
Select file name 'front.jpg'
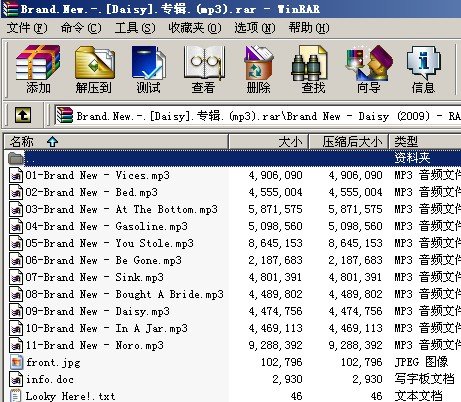[x=53, y=362]
